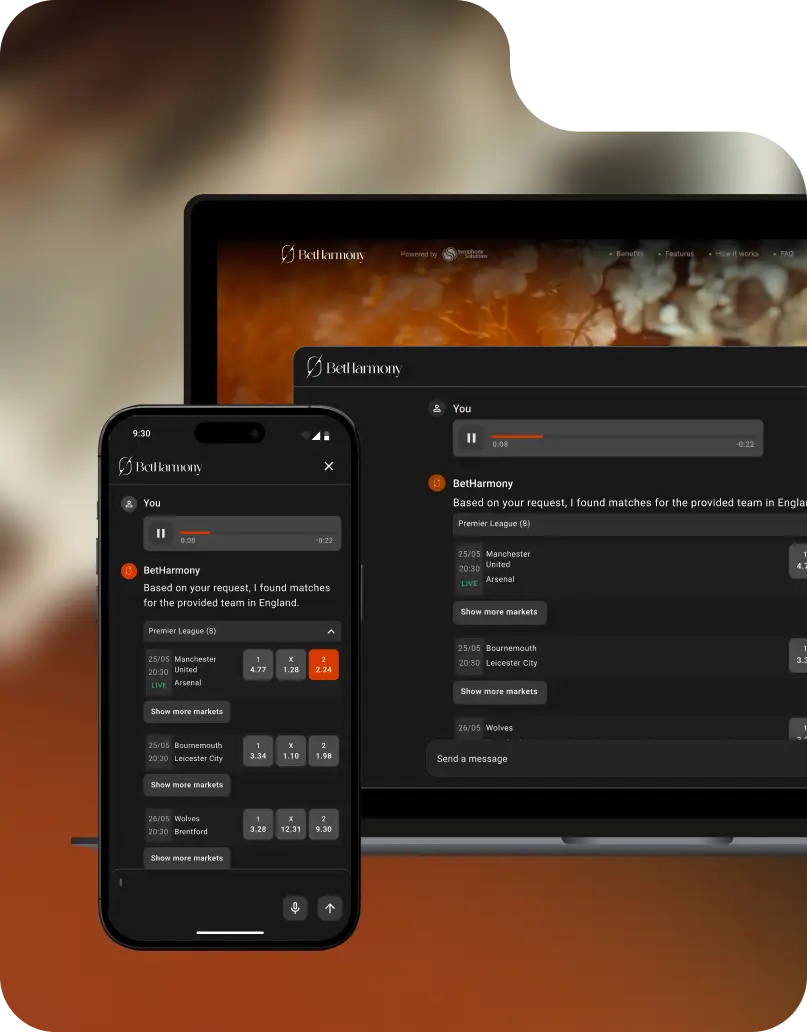The width and height of the screenshot is (807, 1032).
Task: Click the LIVE label on the phone match
Action: pyautogui.click(x=159, y=685)
